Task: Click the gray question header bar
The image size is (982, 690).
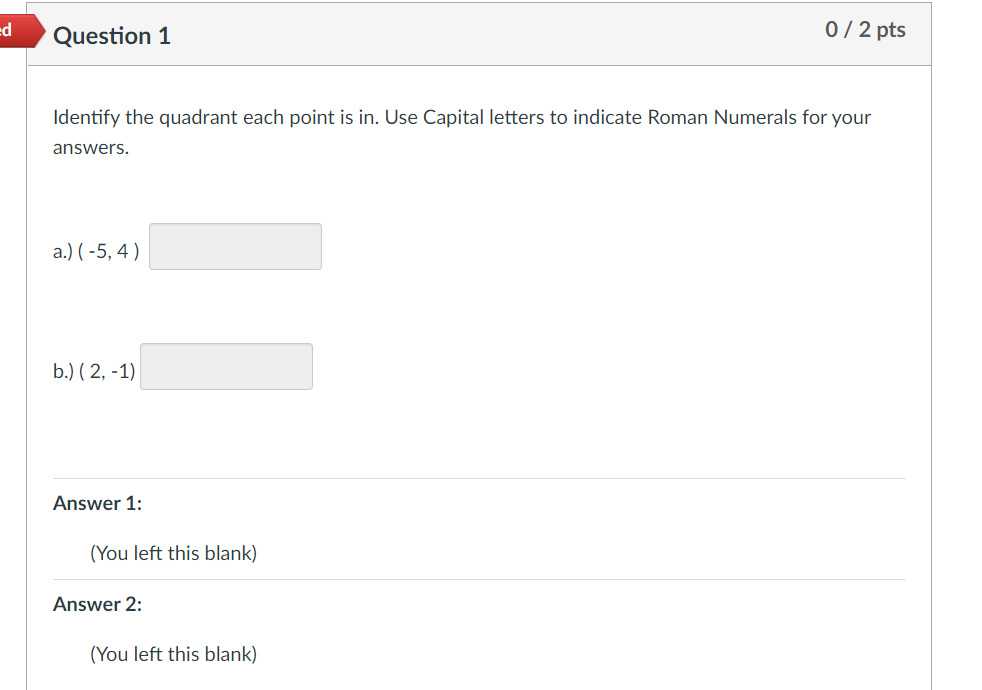Action: (x=500, y=34)
